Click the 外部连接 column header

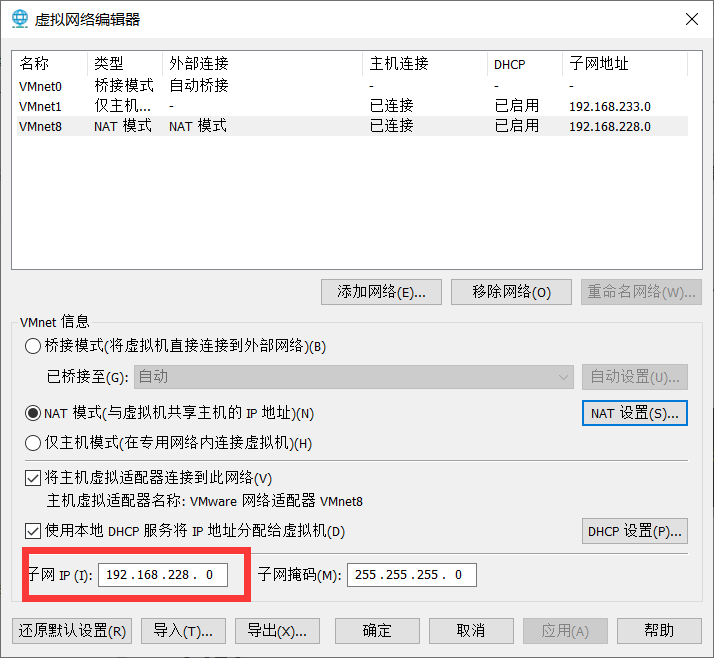coord(262,63)
